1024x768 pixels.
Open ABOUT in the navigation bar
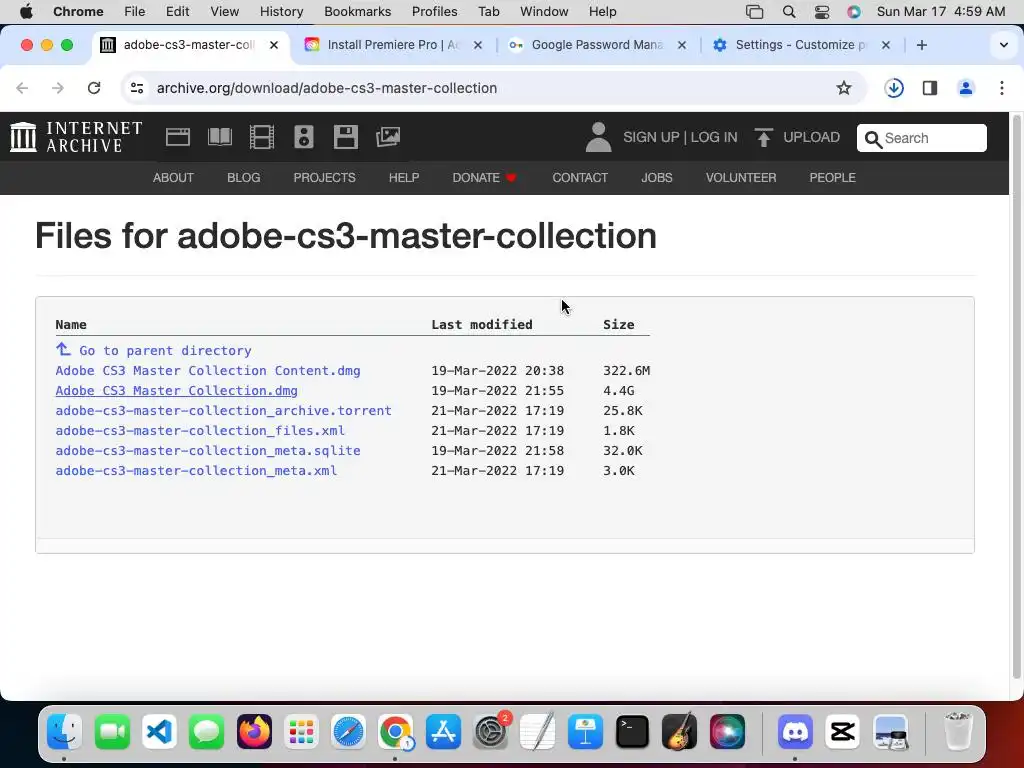coord(173,178)
